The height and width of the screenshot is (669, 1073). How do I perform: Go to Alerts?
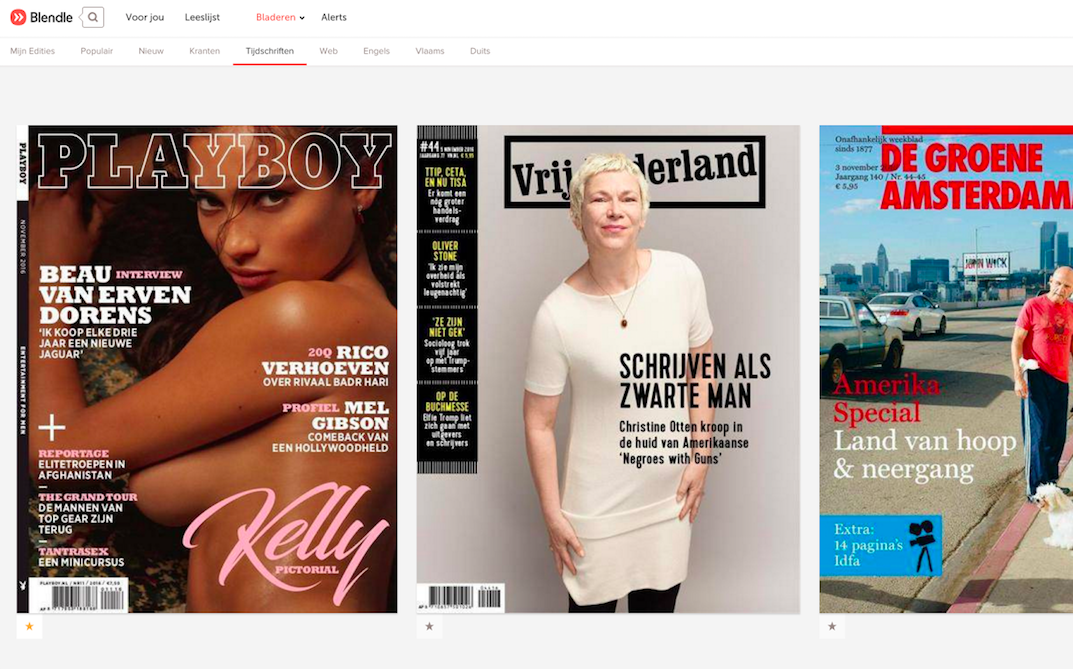coord(334,17)
